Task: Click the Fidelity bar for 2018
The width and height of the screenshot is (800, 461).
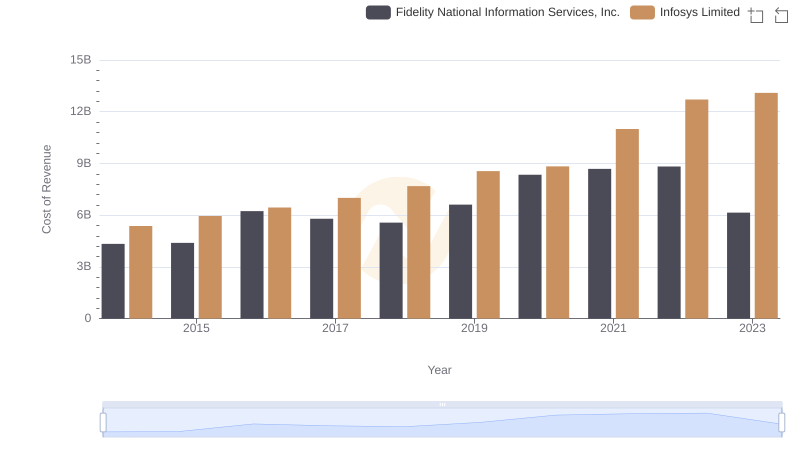Action: coord(391,271)
